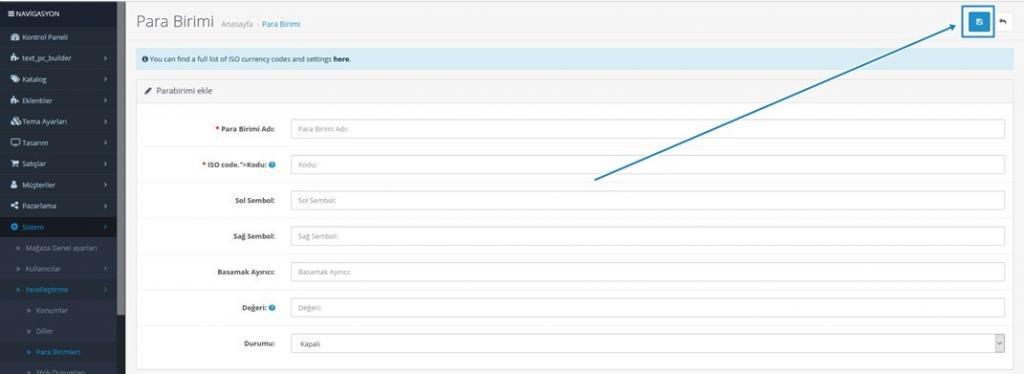The width and height of the screenshot is (1024, 374).
Task: Click the blue save icon button
Action: (978, 23)
